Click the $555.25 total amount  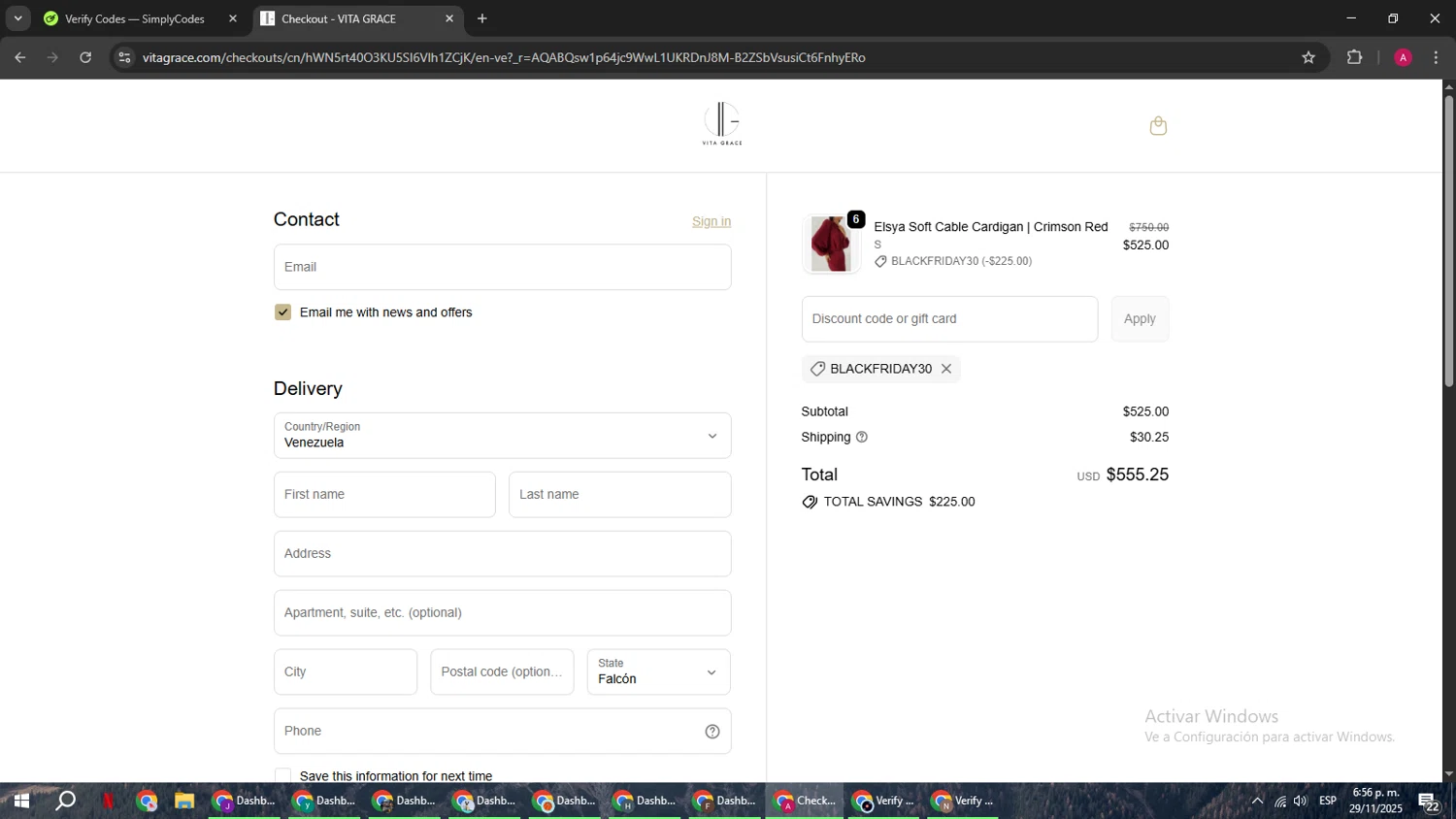(1138, 475)
